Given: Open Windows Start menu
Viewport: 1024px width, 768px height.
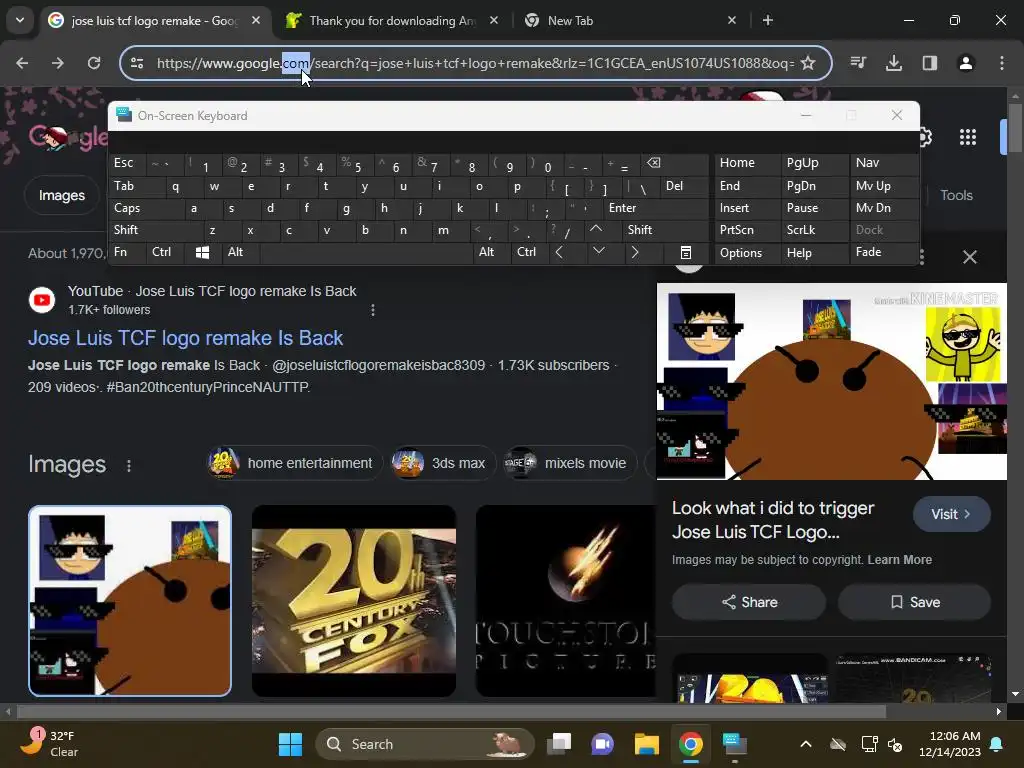Looking at the screenshot, I should point(290,744).
